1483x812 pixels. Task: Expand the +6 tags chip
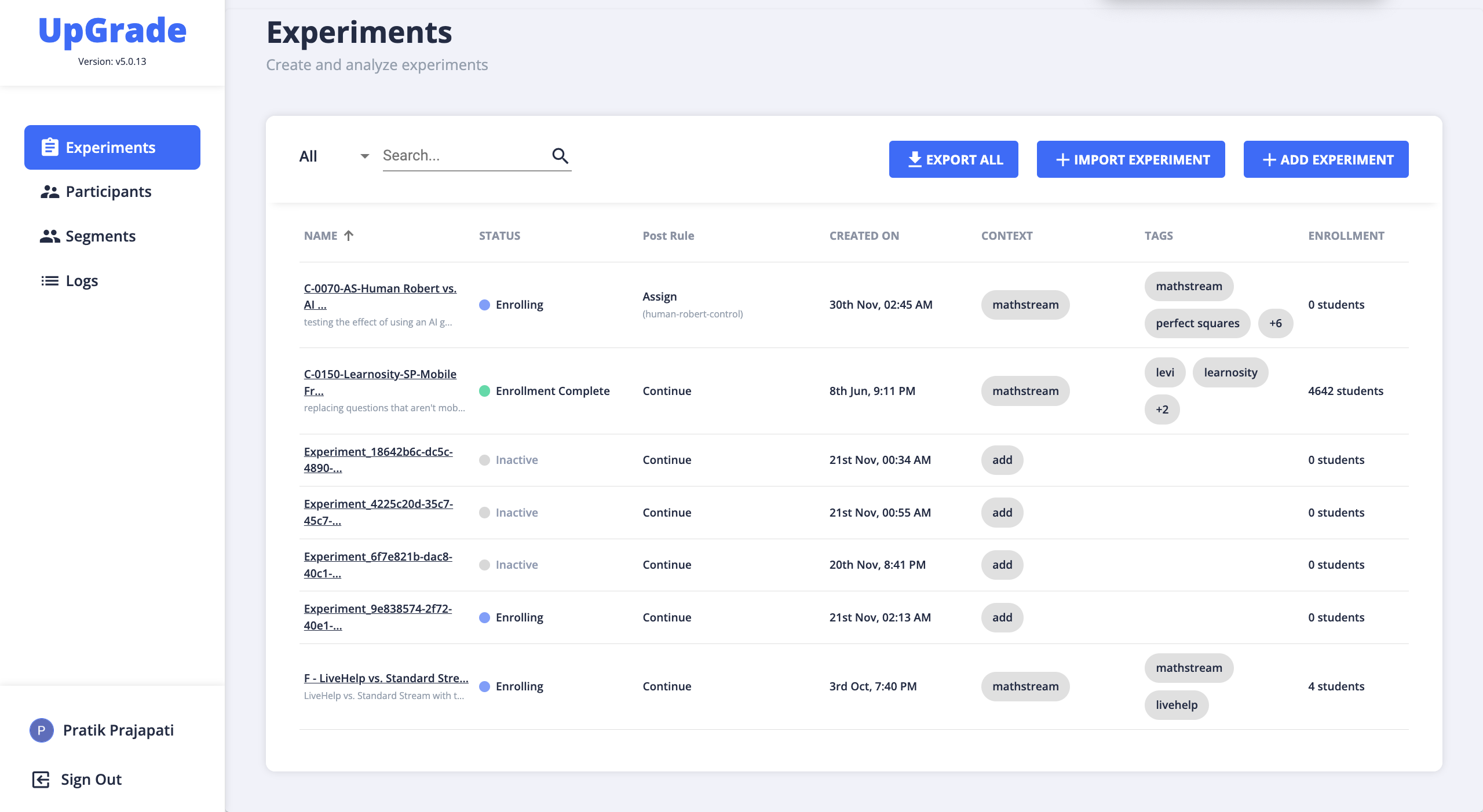click(x=1275, y=323)
